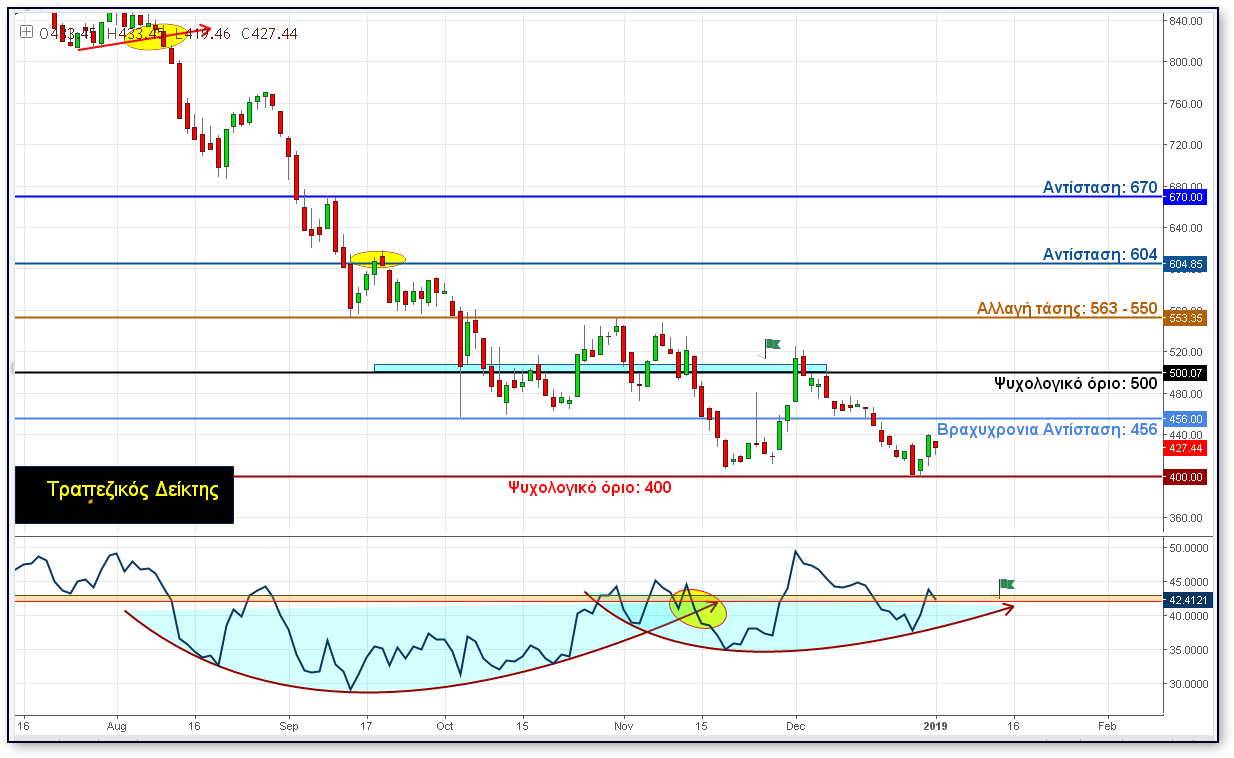Screen dimensions: 1234x758
Task: Click the 42.4121 indicator value tag
Action: click(1188, 600)
